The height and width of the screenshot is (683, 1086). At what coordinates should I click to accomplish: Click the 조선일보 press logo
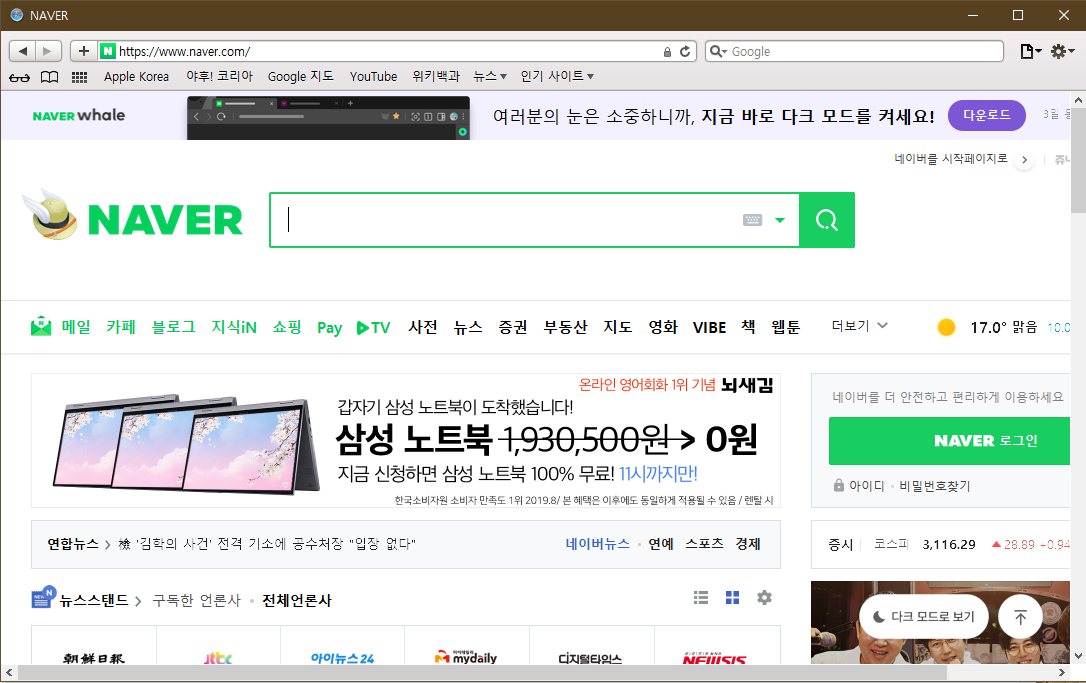(94, 659)
